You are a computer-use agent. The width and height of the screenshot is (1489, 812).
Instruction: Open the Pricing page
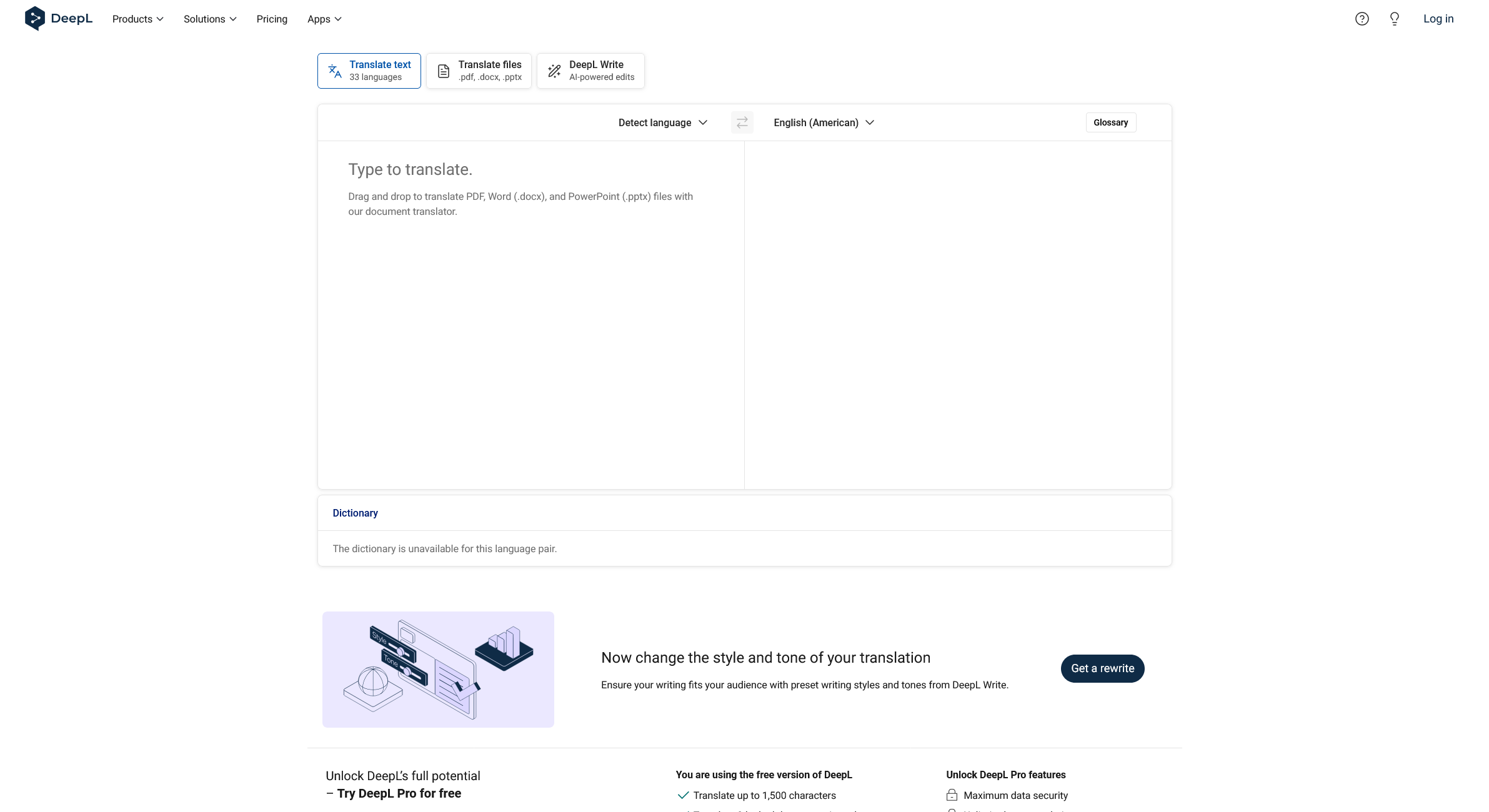[272, 19]
